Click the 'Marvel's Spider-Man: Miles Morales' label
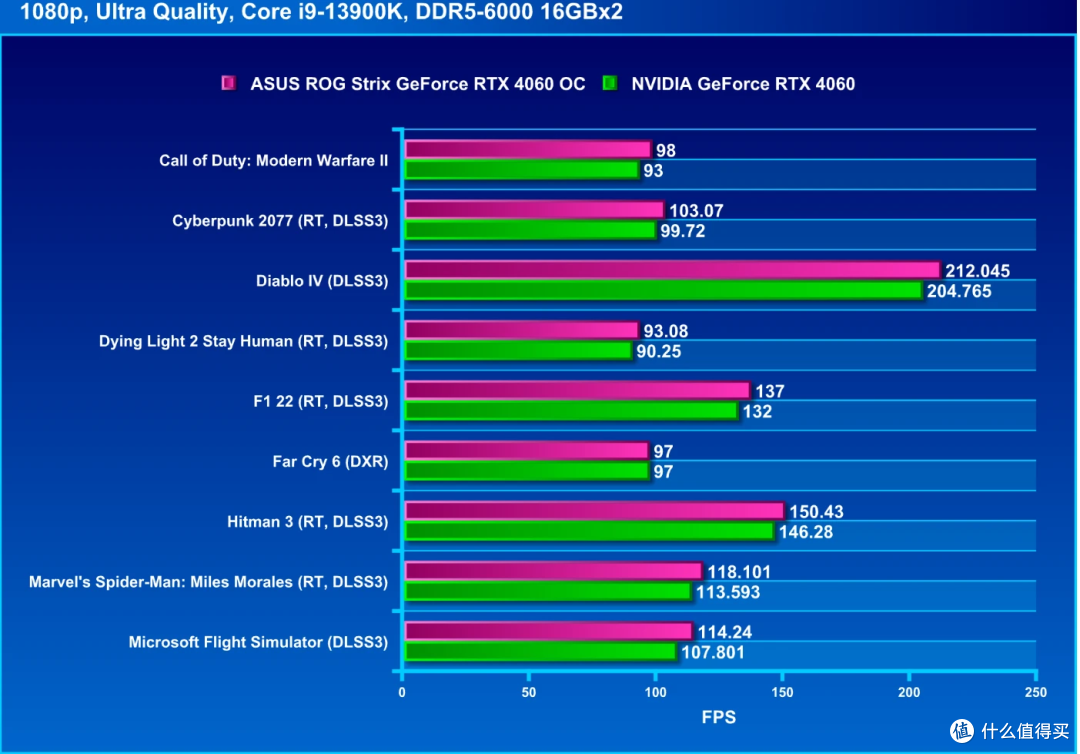The height and width of the screenshot is (754, 1080). [x=160, y=582]
